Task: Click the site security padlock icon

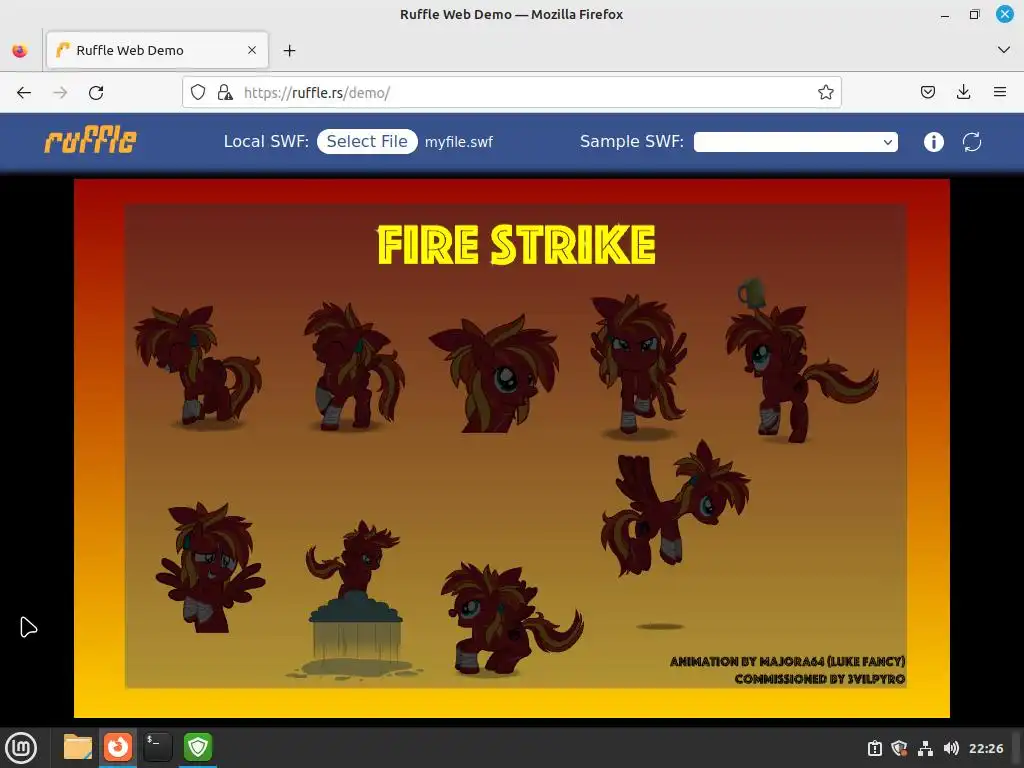Action: [x=225, y=92]
